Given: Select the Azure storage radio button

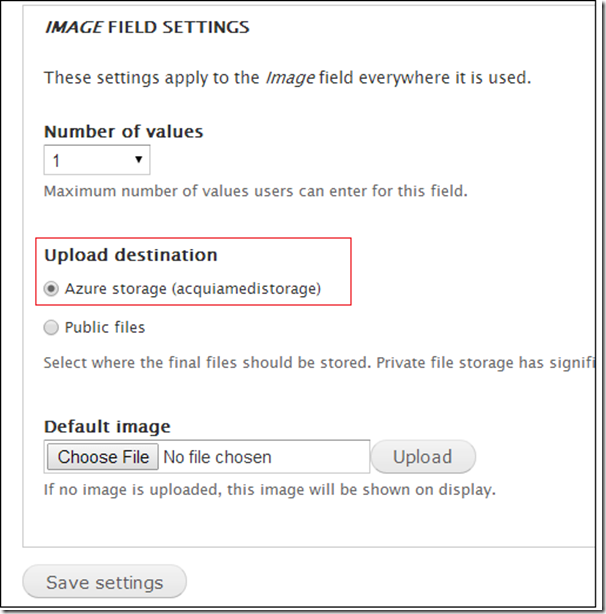Looking at the screenshot, I should [x=51, y=288].
